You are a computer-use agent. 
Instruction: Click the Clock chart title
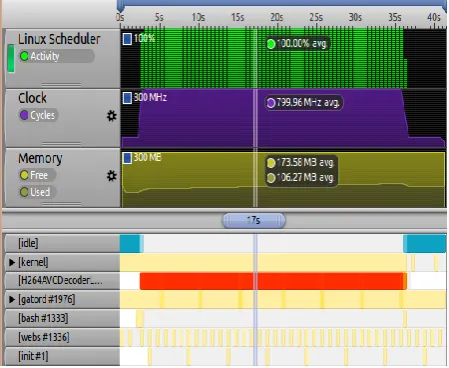(32, 98)
